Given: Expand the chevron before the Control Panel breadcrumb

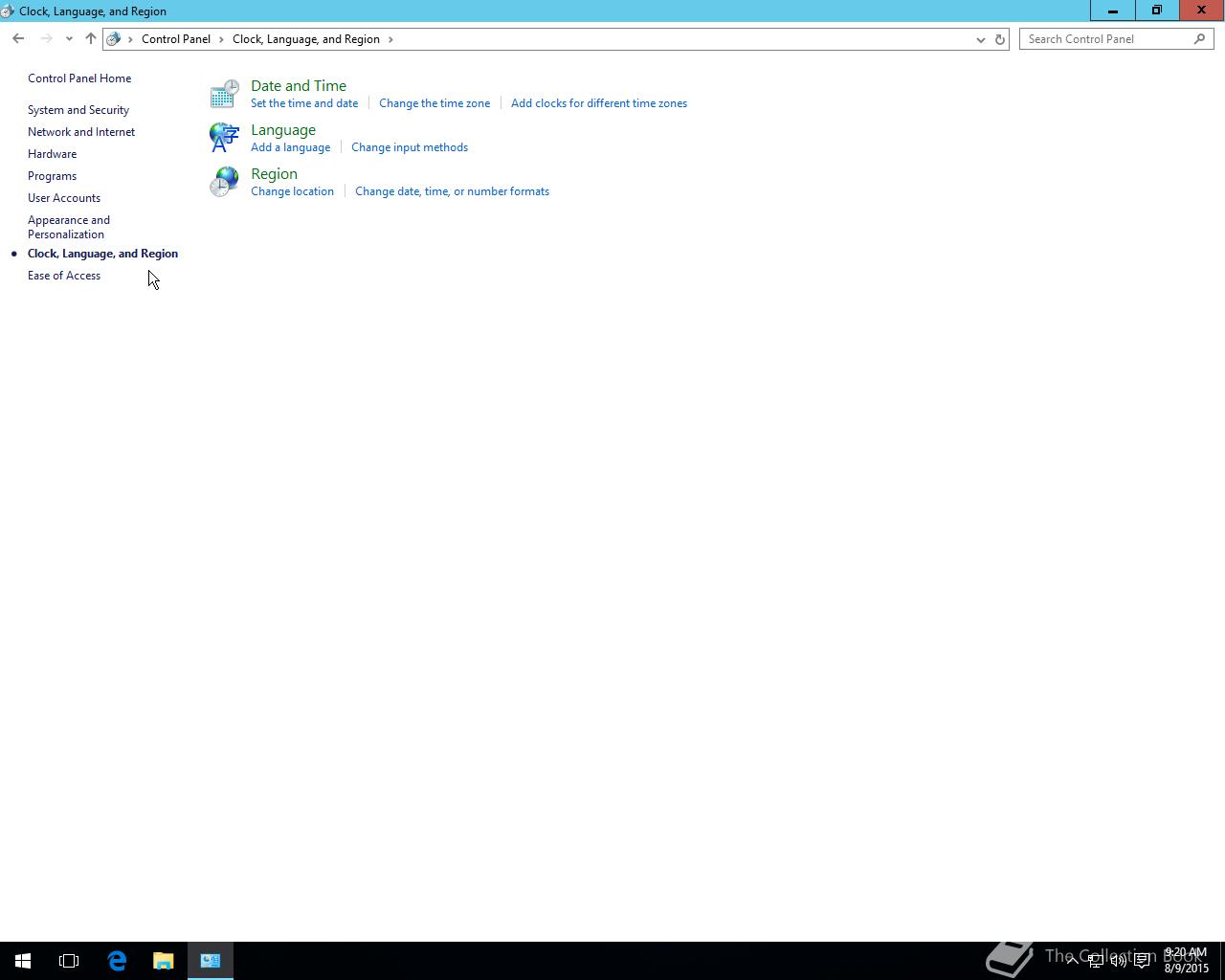Looking at the screenshot, I should pos(131,39).
